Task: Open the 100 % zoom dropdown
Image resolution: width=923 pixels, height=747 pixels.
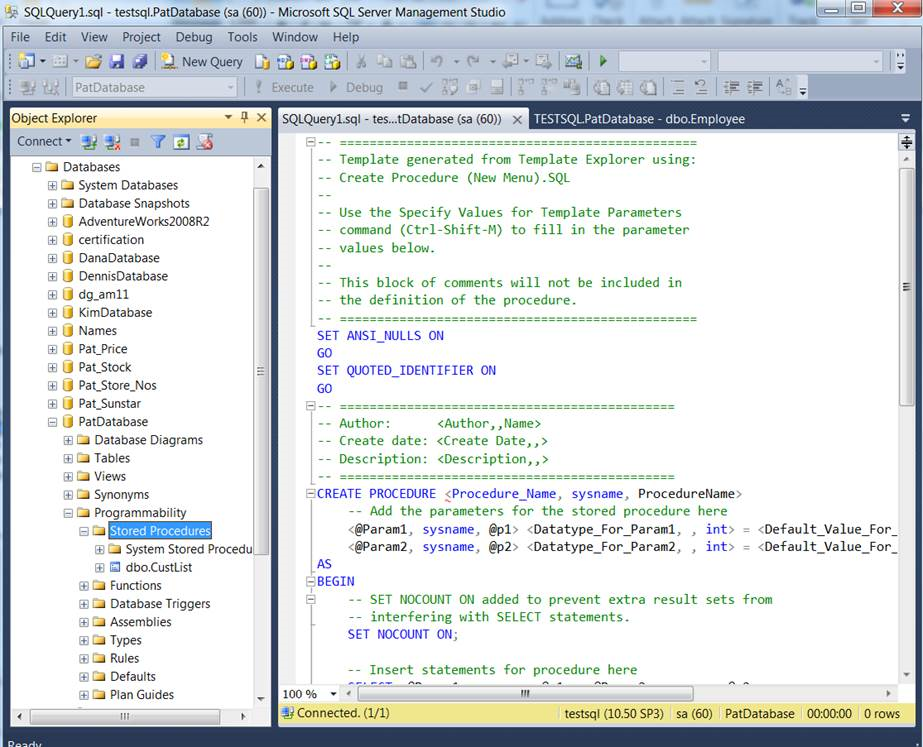Action: coord(333,694)
